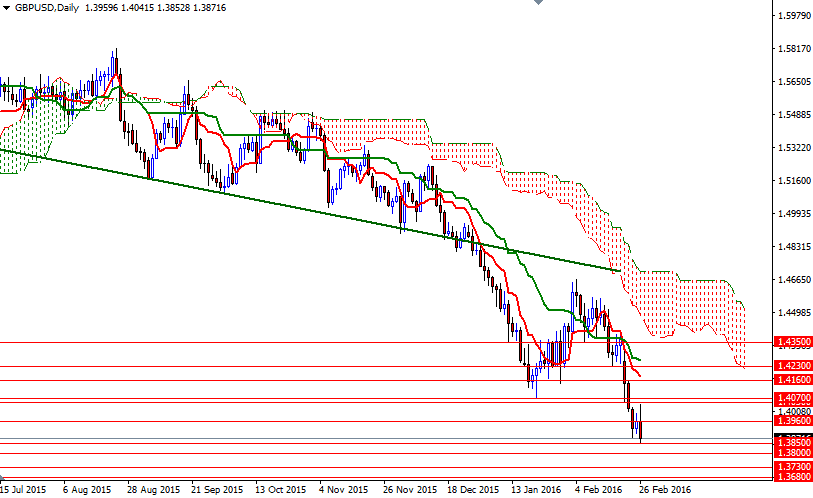Select the 1.38500 price level label

coord(793,443)
